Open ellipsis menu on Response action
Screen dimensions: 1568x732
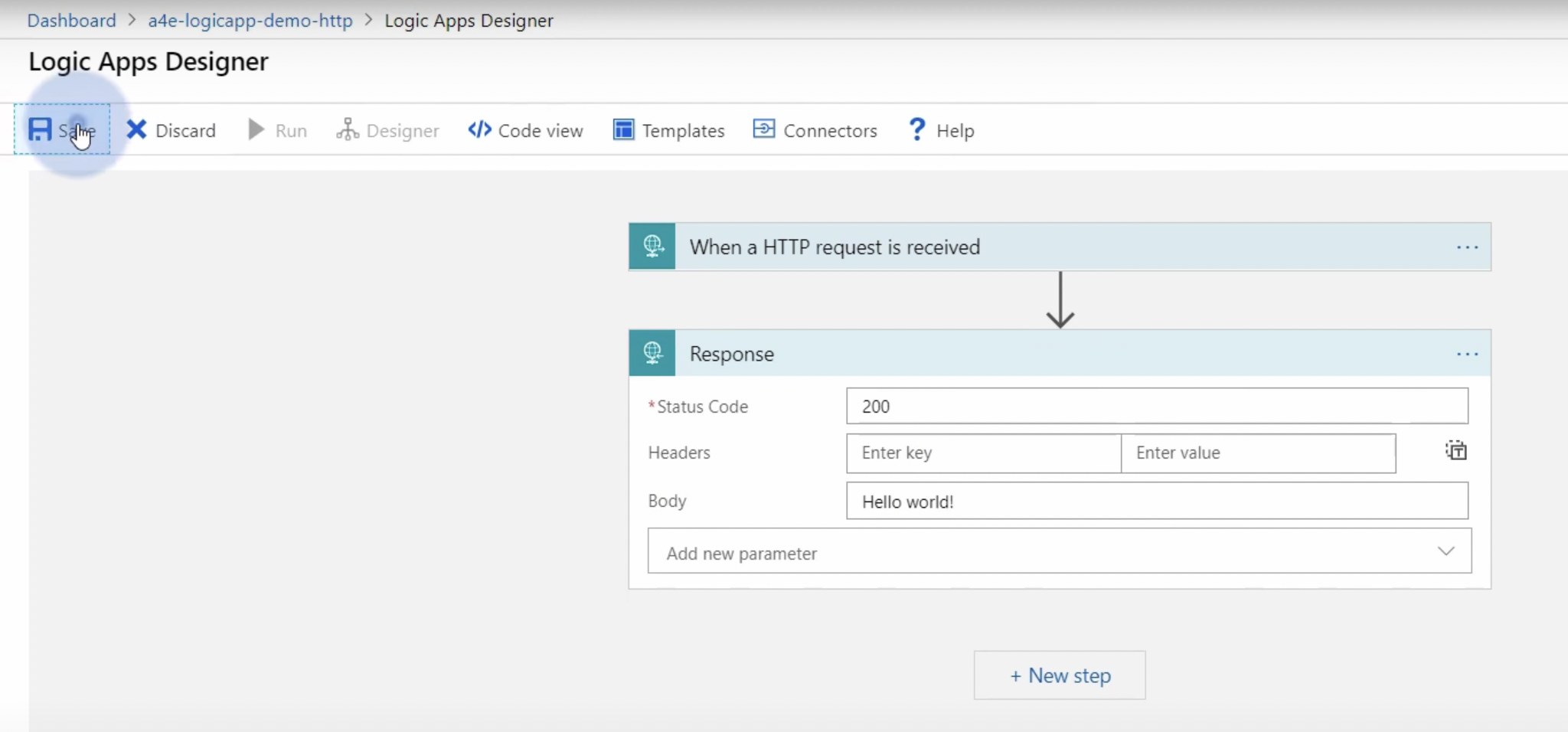click(x=1467, y=354)
